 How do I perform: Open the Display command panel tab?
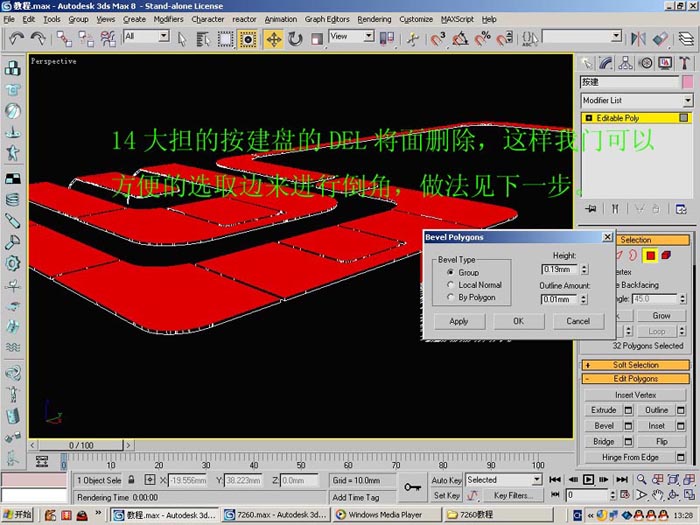665,63
